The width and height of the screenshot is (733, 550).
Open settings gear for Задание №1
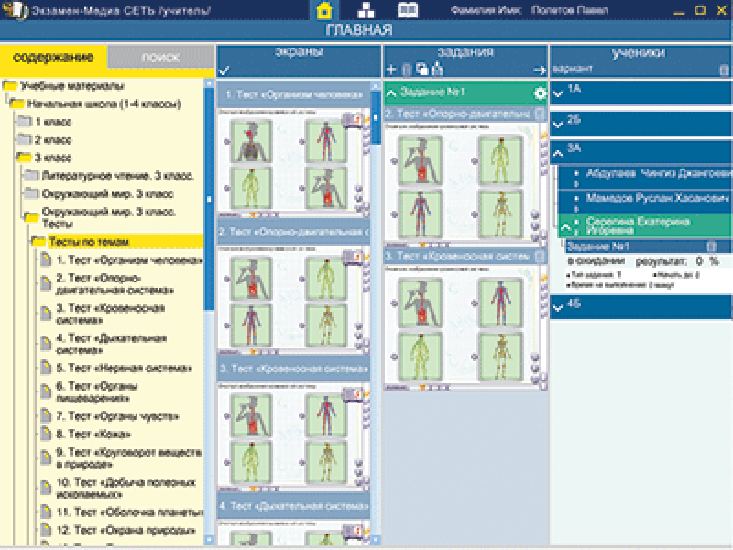pos(539,93)
